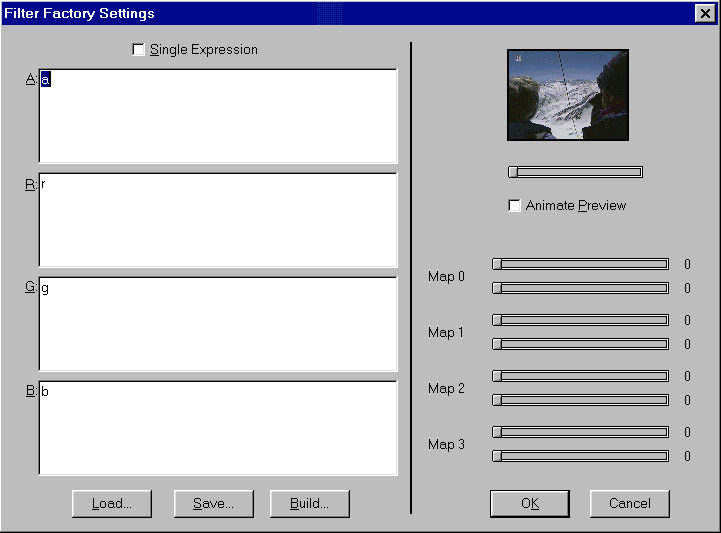Click the preview image thumbnail
This screenshot has width=721, height=533.
(x=567, y=95)
